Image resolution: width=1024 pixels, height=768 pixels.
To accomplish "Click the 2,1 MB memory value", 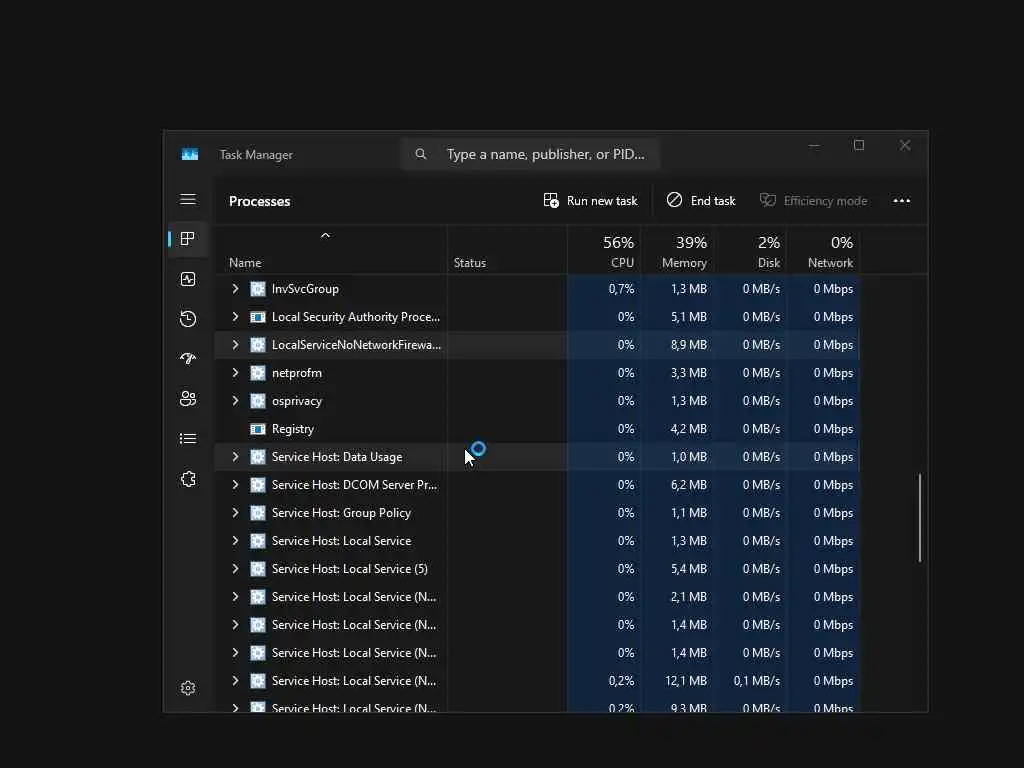I will (x=688, y=597).
